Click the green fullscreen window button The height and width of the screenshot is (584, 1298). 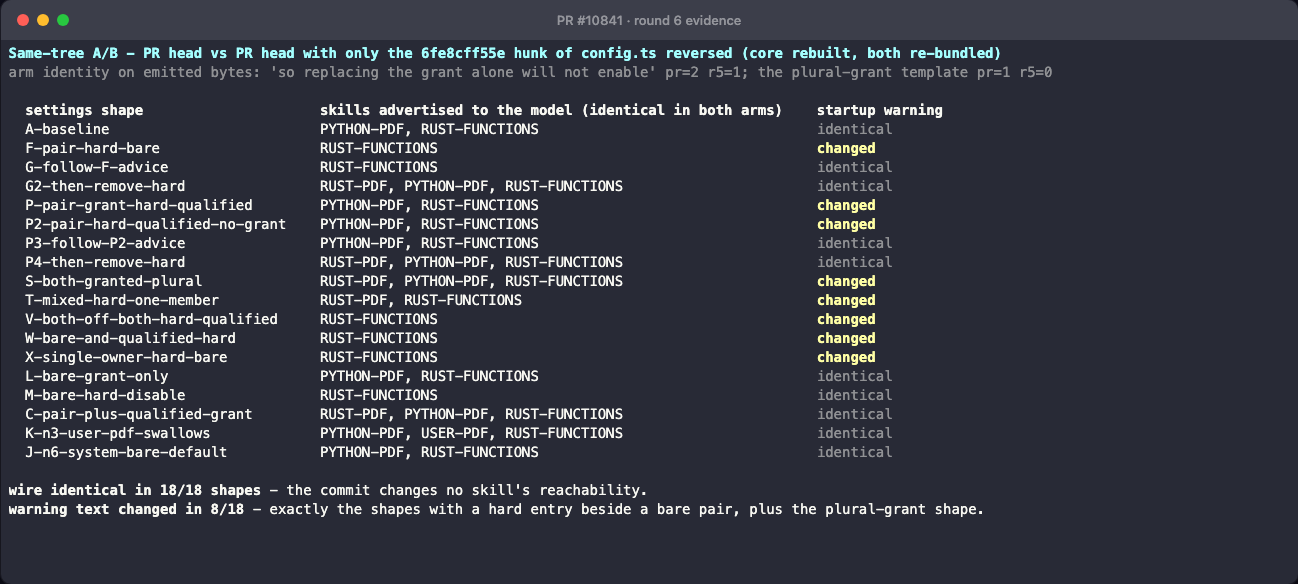63,20
